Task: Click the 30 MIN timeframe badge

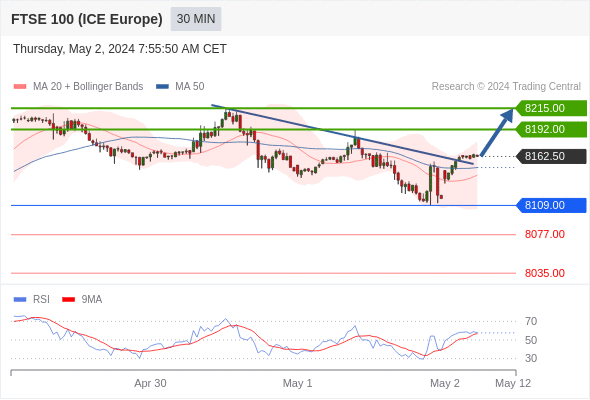Action: coord(196,19)
